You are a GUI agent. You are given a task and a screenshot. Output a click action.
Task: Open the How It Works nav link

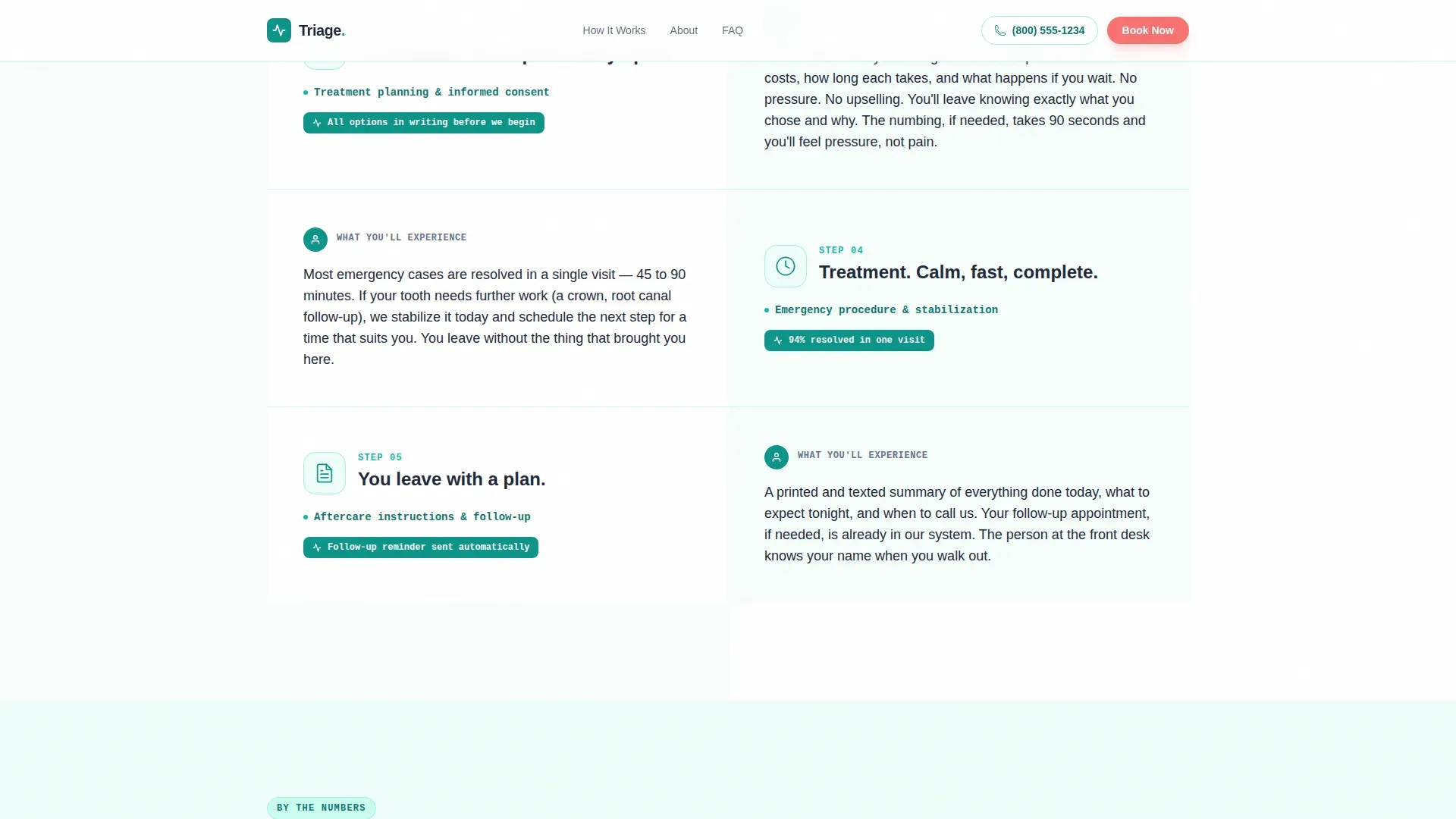click(x=613, y=30)
